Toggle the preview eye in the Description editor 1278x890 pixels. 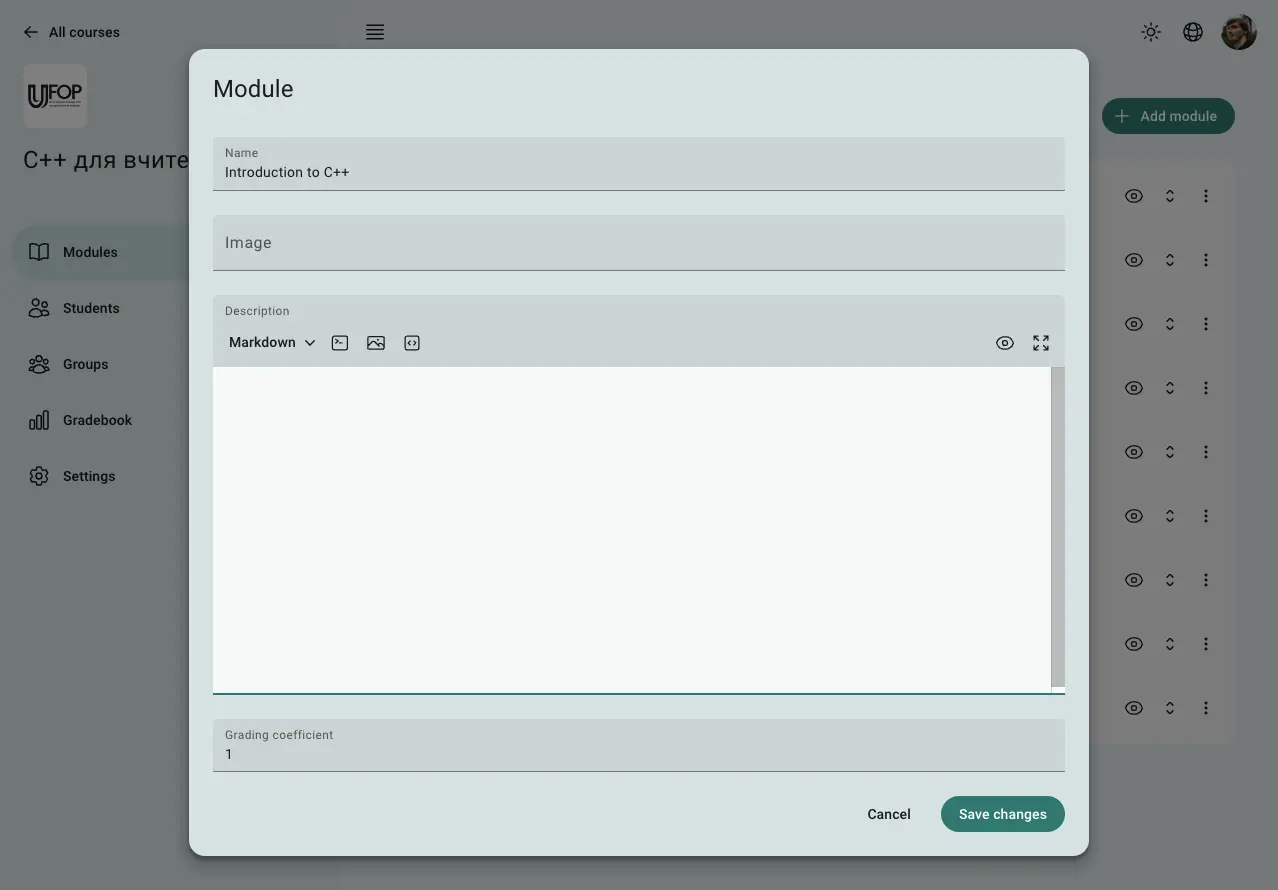[1005, 343]
